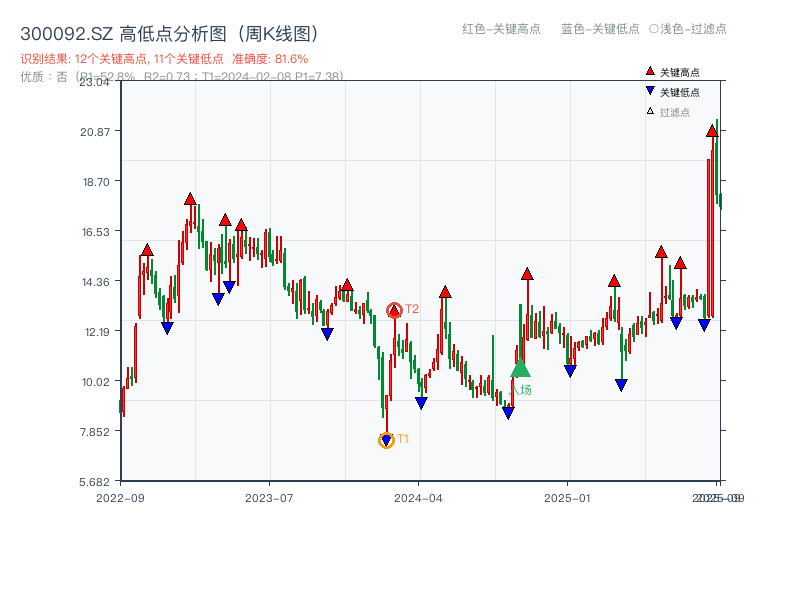
Task: Click the T1 low marker circled in orange
Action: 387,440
